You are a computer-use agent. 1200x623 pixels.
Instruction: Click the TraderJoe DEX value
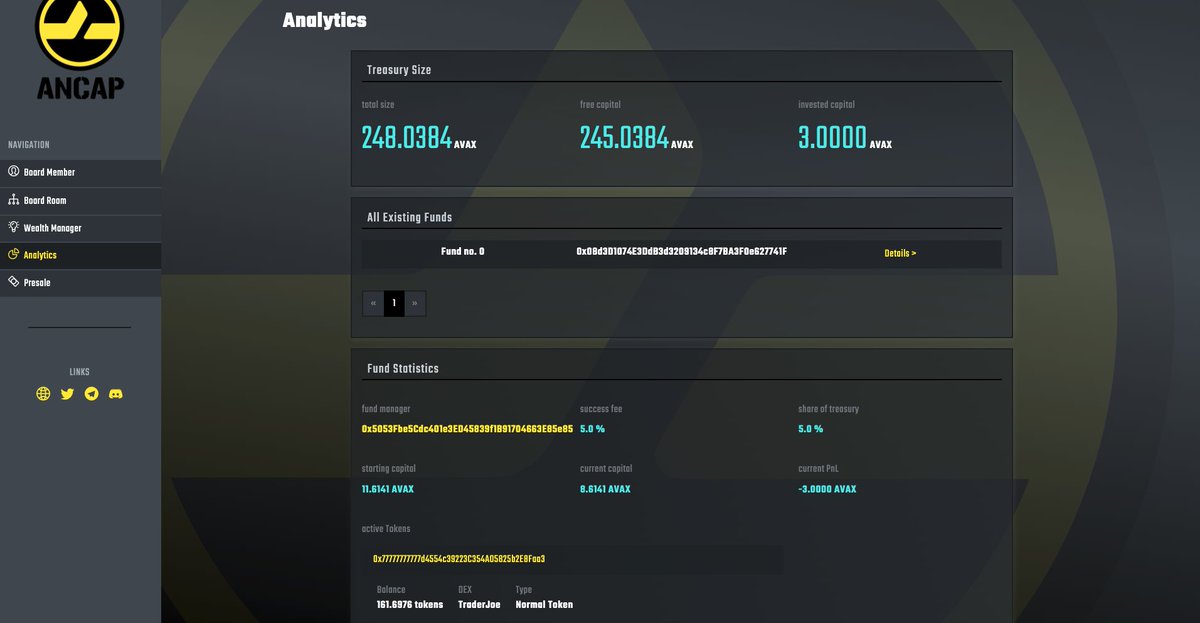pos(479,605)
